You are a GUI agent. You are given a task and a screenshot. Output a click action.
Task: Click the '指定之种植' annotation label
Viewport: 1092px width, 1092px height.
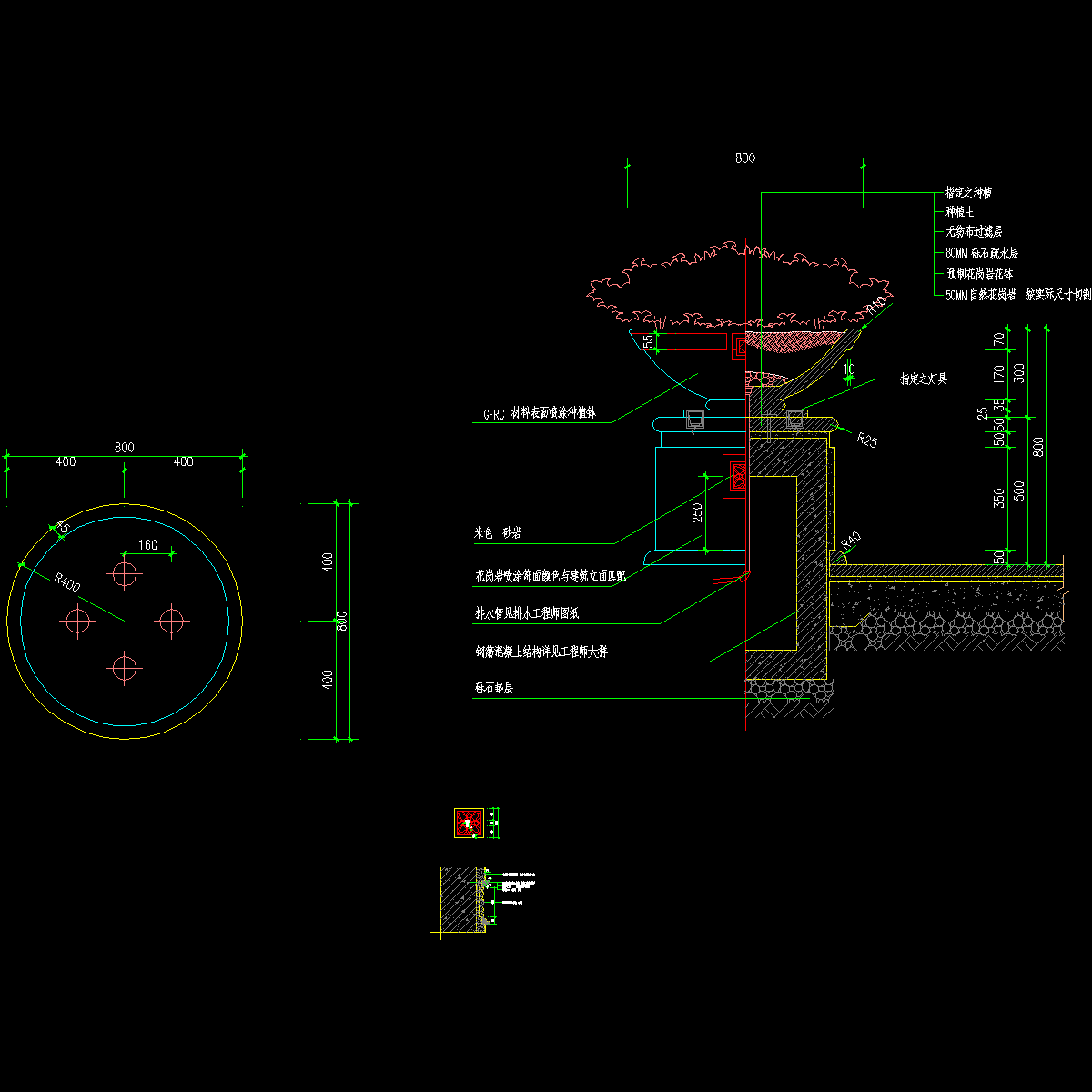(968, 193)
